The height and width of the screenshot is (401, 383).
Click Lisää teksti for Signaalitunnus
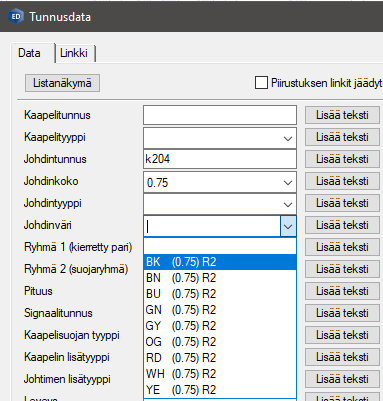click(342, 313)
